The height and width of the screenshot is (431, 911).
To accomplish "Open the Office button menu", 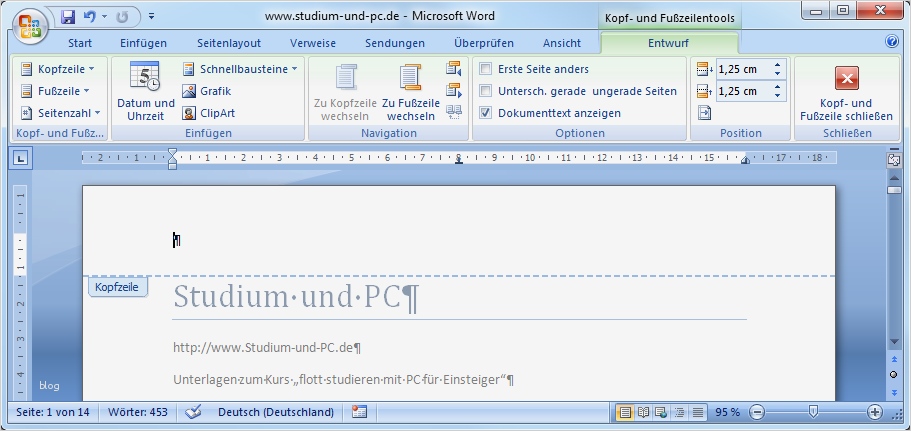I will point(29,26).
